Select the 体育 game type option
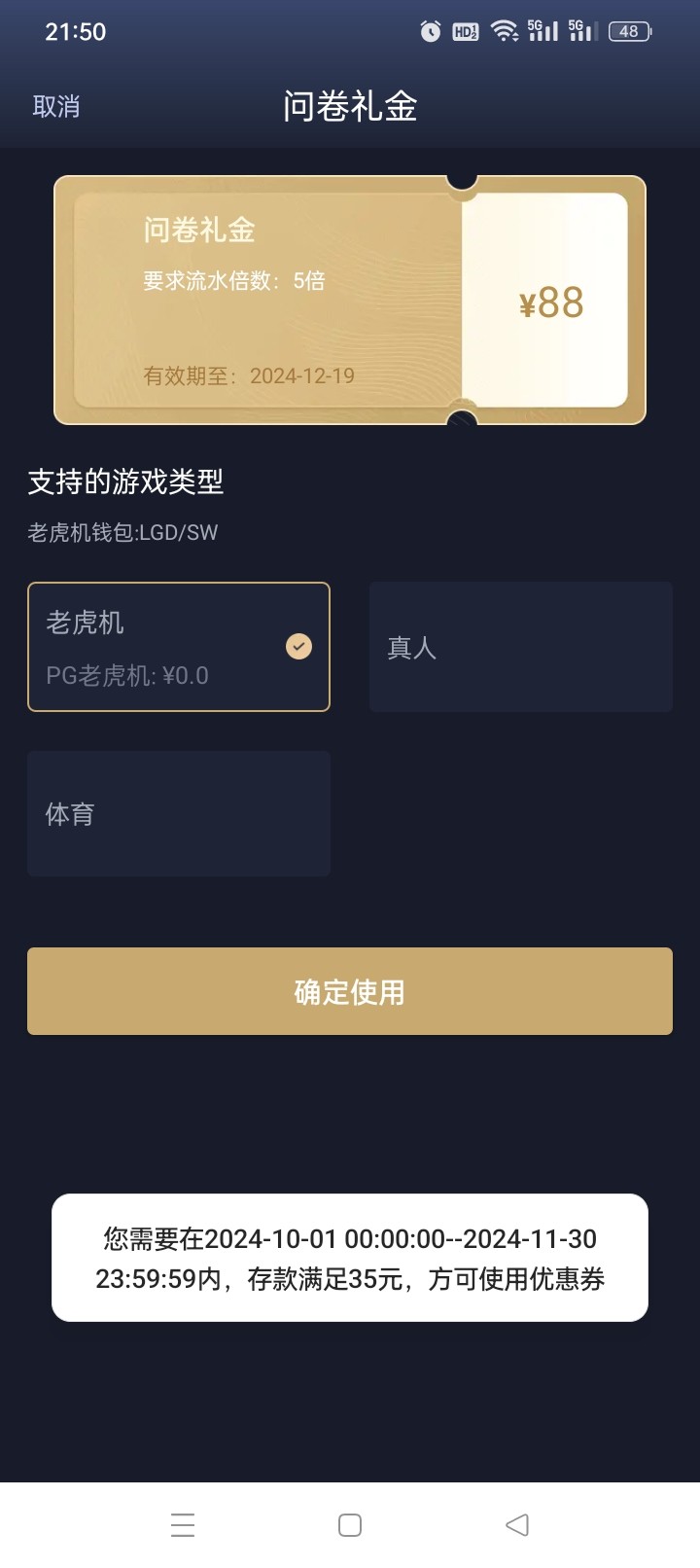 (x=179, y=814)
